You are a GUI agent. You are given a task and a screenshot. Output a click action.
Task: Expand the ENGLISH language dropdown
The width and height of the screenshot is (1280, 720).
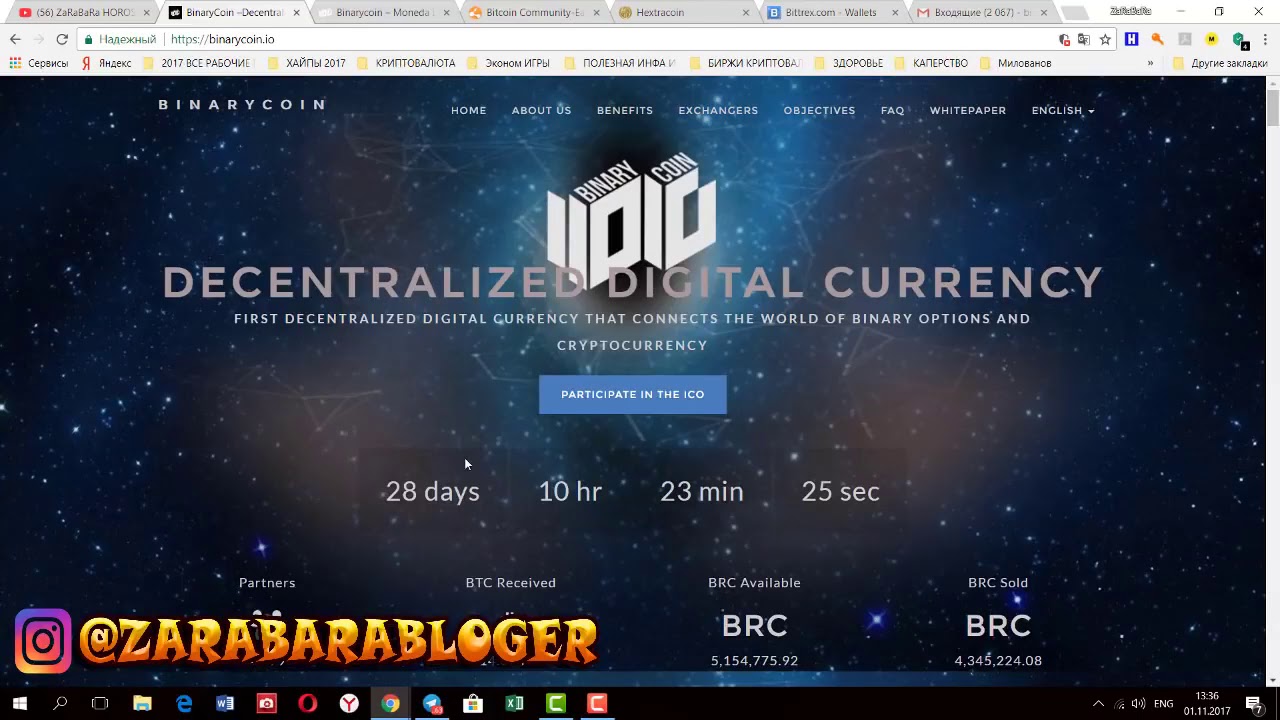1063,110
